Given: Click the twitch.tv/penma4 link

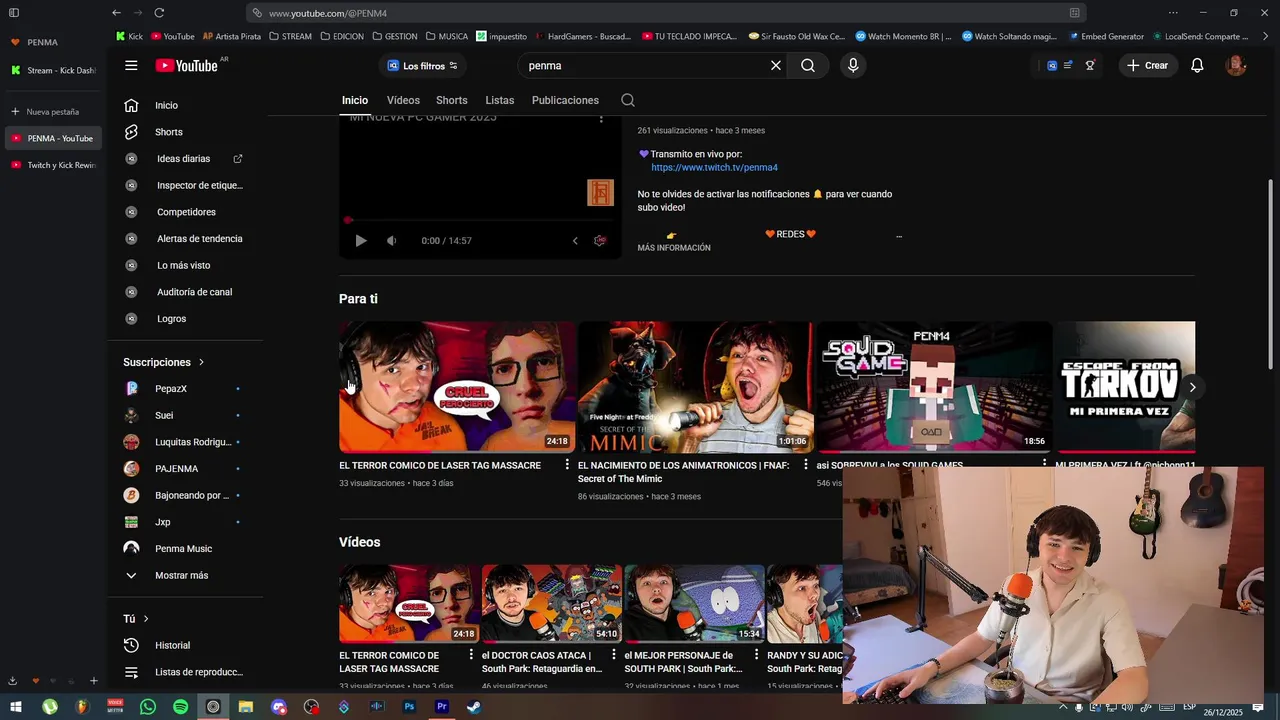Looking at the screenshot, I should [x=714, y=168].
